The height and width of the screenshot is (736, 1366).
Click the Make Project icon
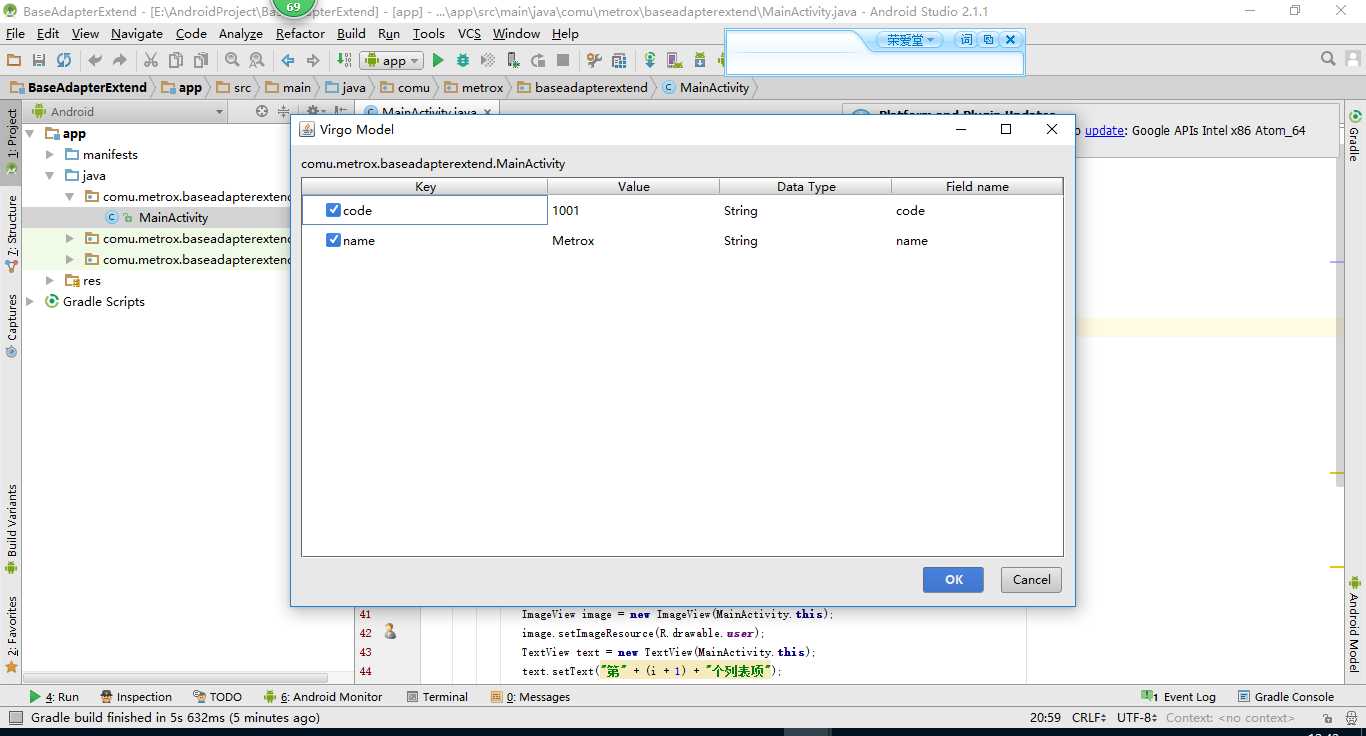[x=344, y=60]
